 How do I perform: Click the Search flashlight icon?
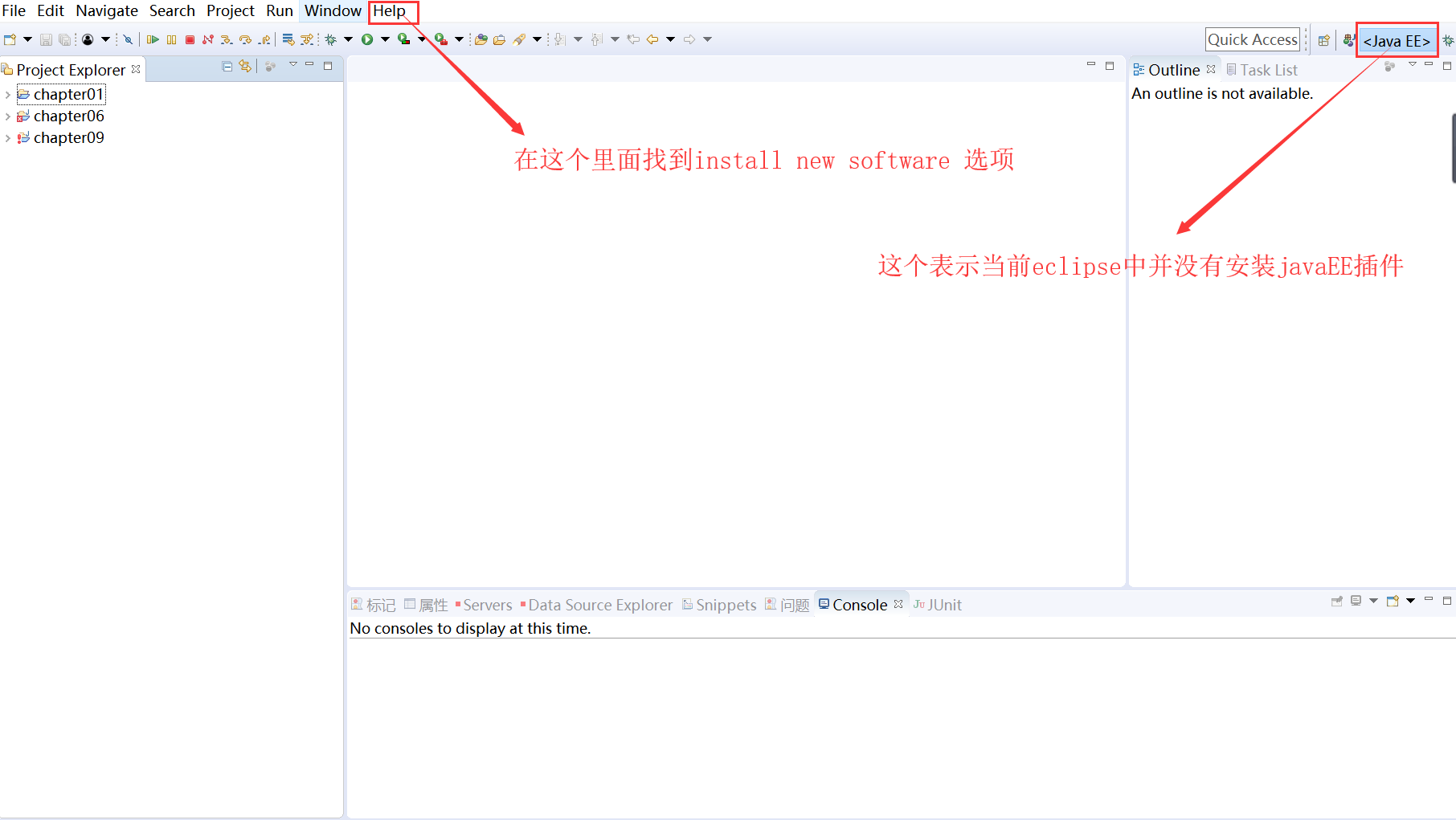pos(519,39)
